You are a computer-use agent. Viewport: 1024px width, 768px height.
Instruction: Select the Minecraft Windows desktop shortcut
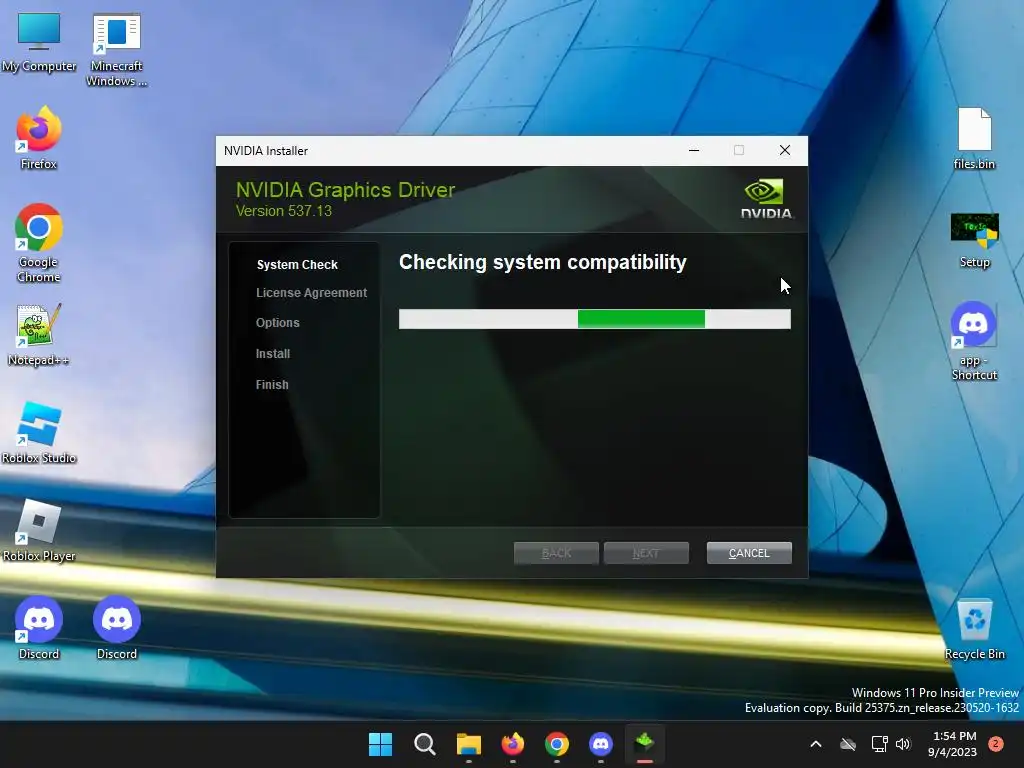pos(116,49)
